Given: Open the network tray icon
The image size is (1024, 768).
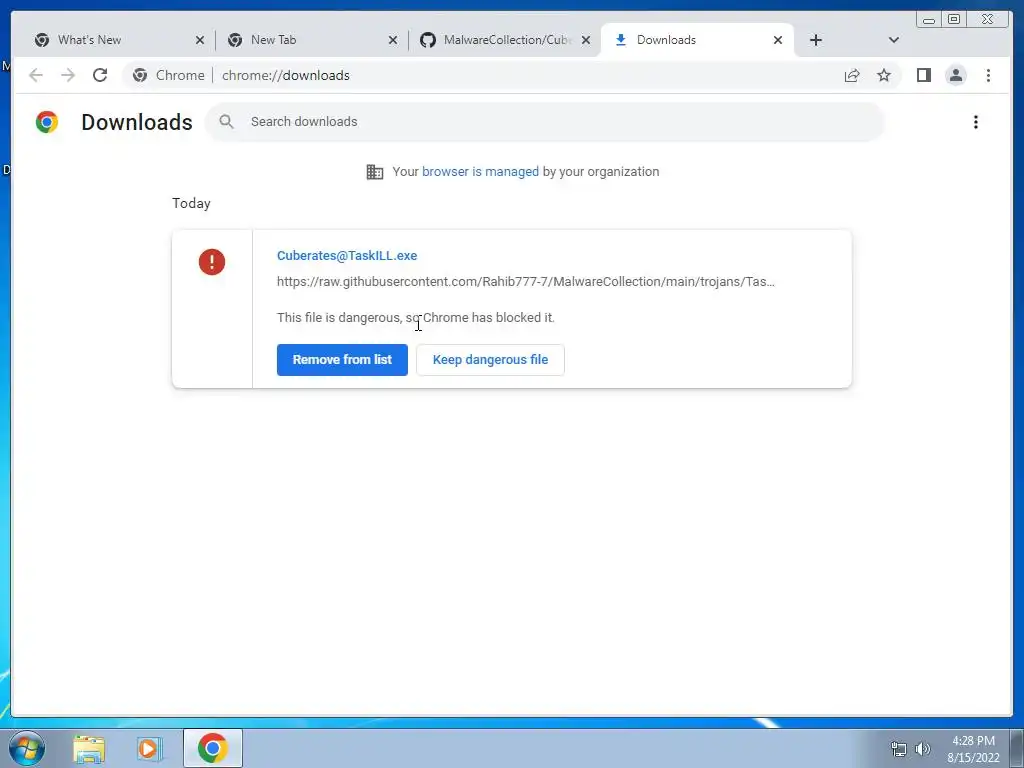Looking at the screenshot, I should tap(899, 749).
